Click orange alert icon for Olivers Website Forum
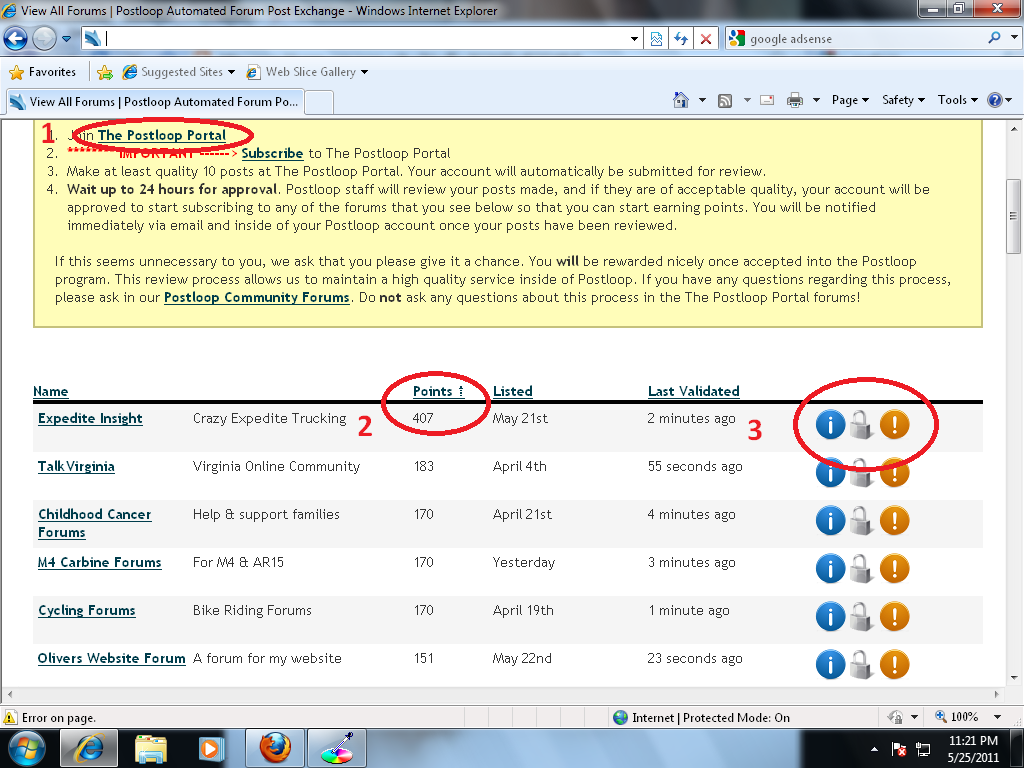This screenshot has height=768, width=1024. coord(894,665)
